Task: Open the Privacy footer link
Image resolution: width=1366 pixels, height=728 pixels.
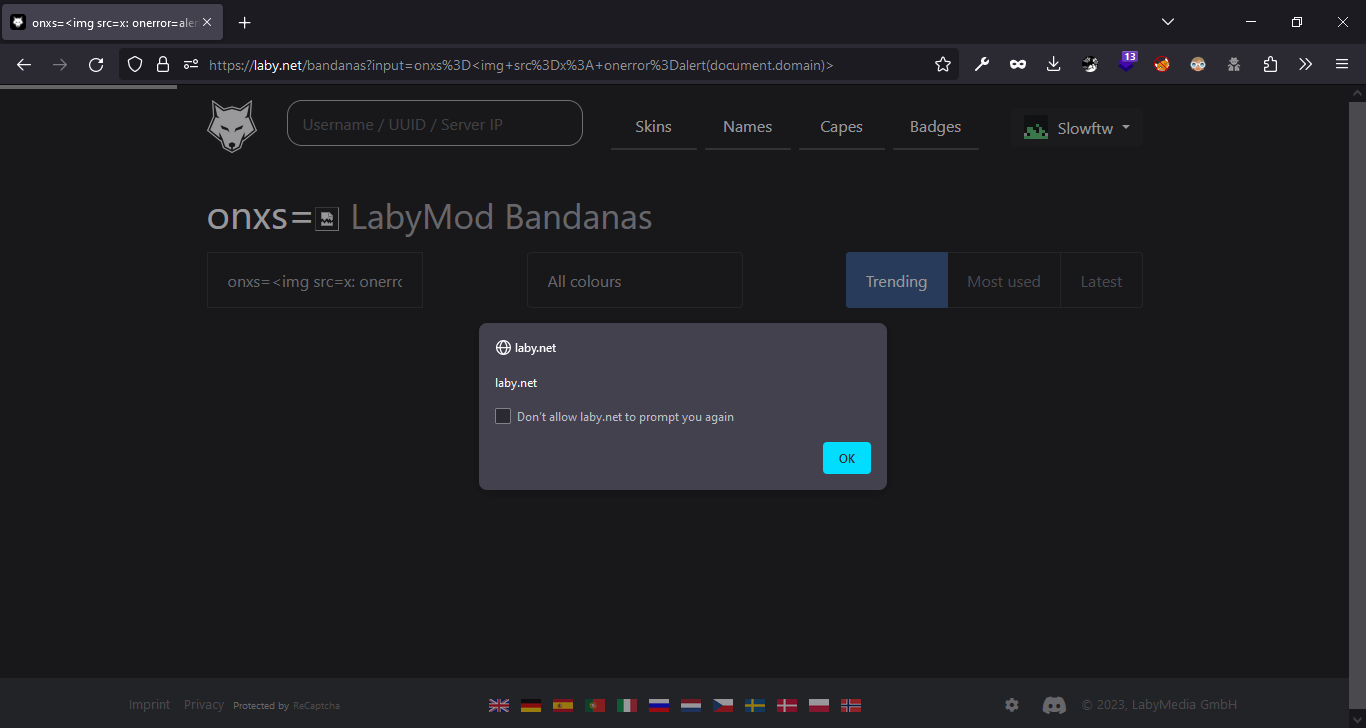Action: 204,704
